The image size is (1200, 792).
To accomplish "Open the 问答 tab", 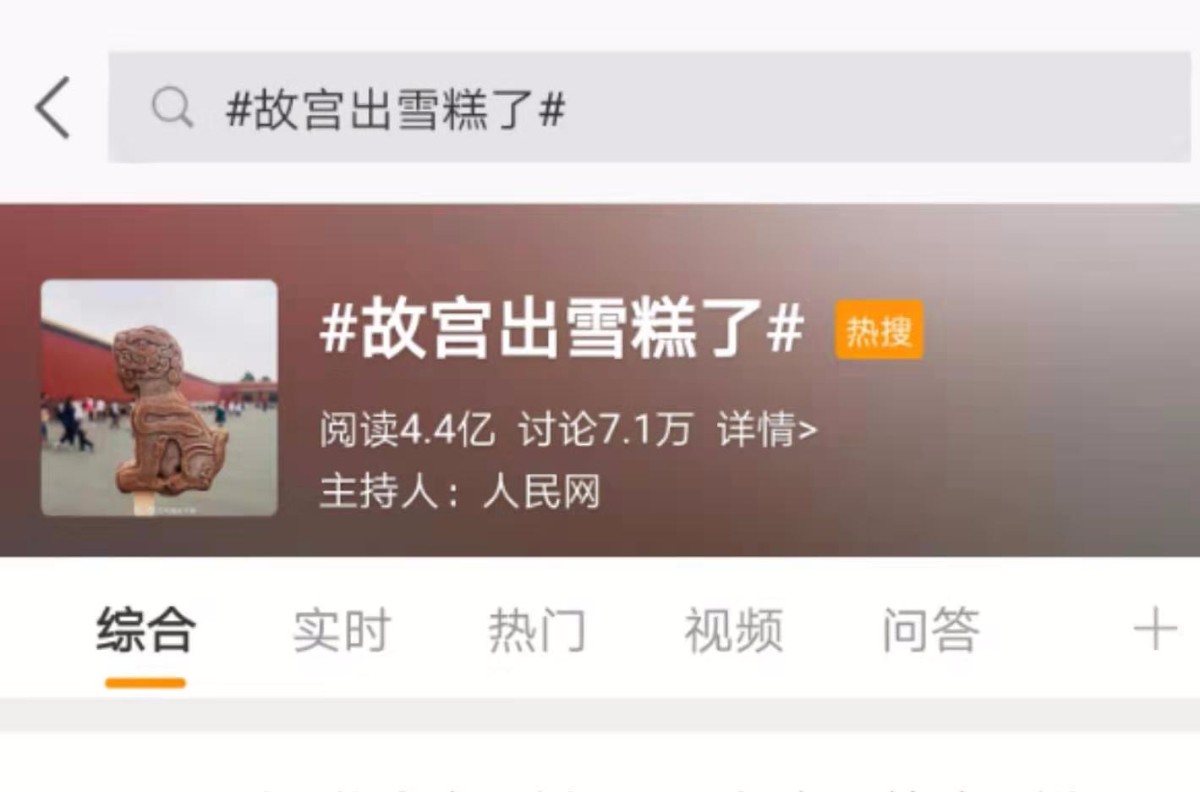I will (931, 630).
